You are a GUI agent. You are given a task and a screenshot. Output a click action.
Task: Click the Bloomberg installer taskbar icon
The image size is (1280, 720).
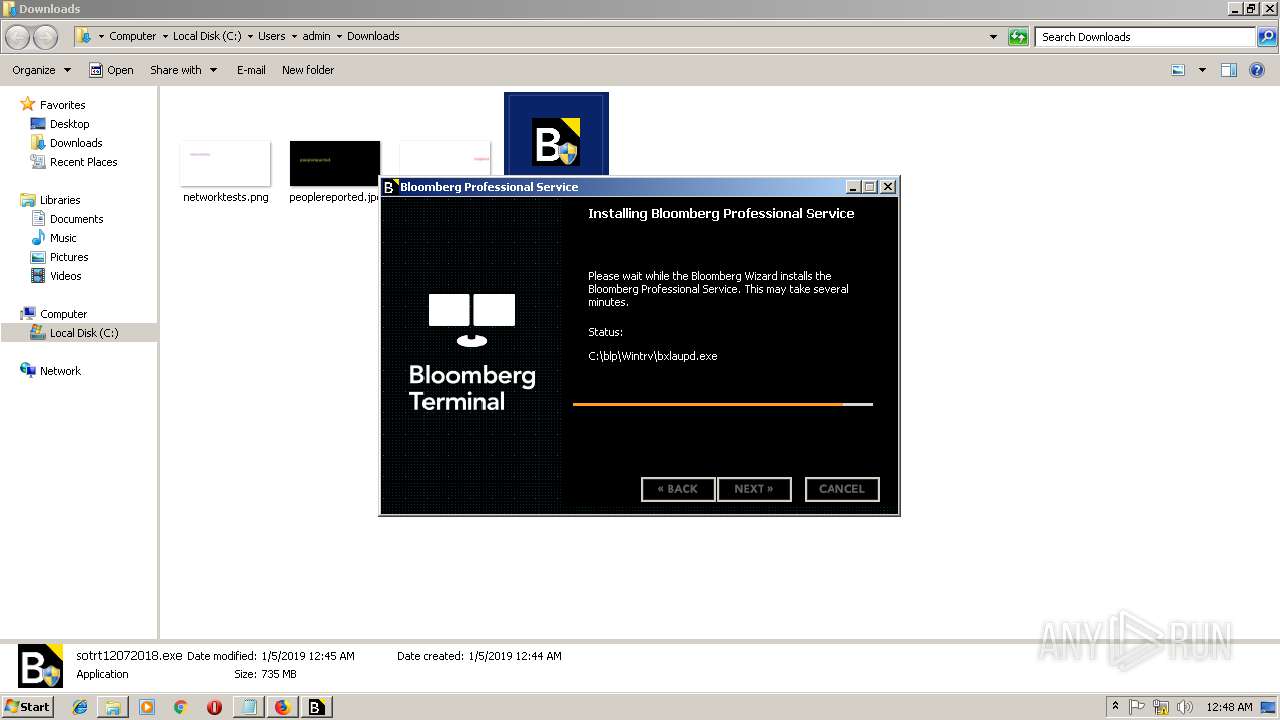tap(316, 707)
